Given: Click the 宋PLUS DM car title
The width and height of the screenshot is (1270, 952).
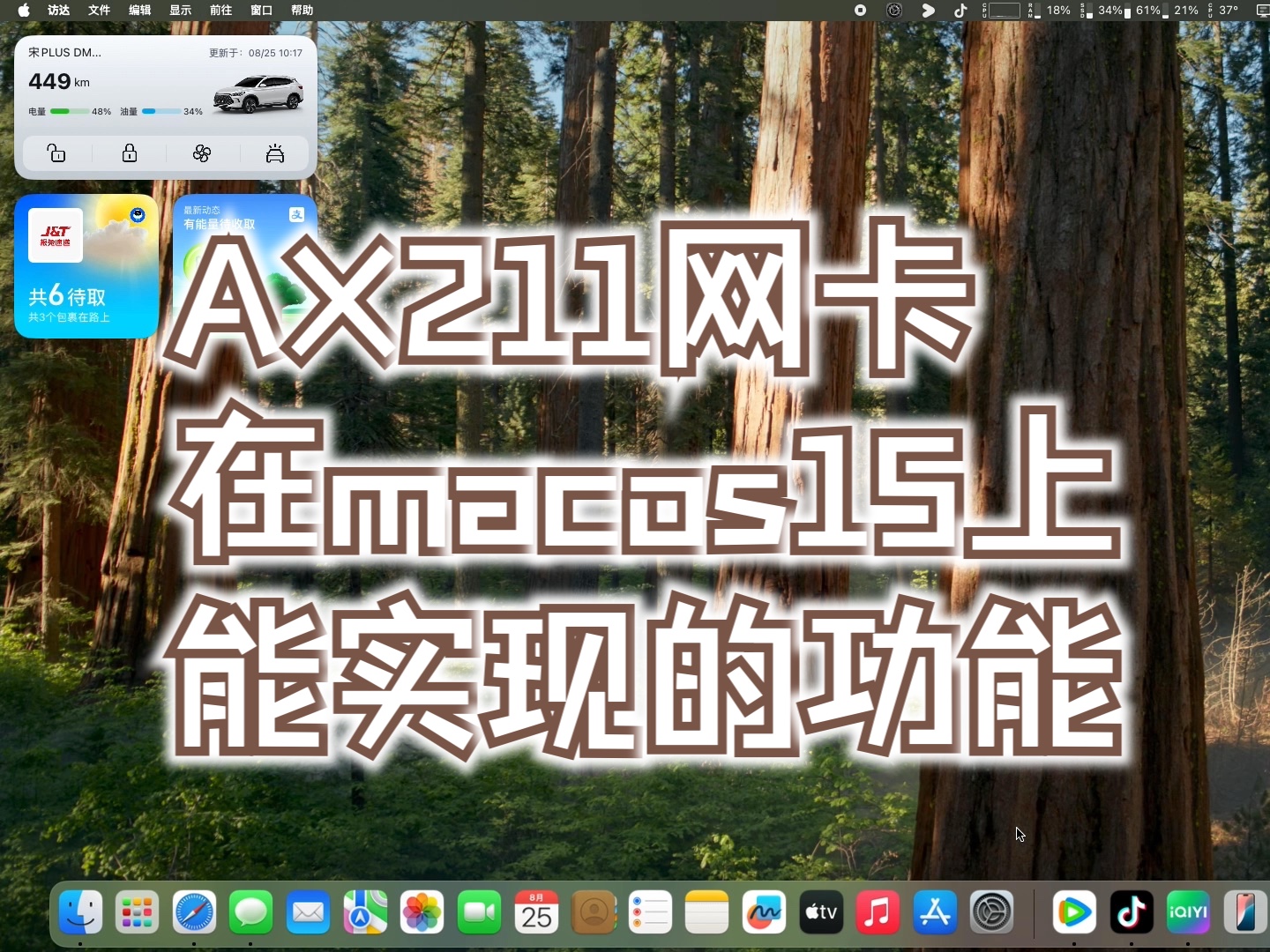Looking at the screenshot, I should coord(64,52).
